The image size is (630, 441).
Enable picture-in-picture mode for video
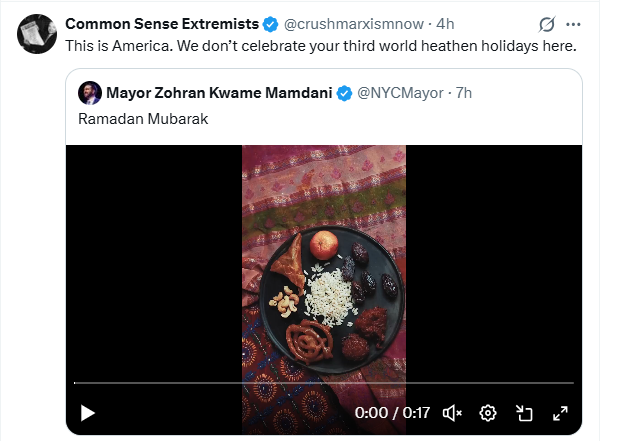pos(524,412)
